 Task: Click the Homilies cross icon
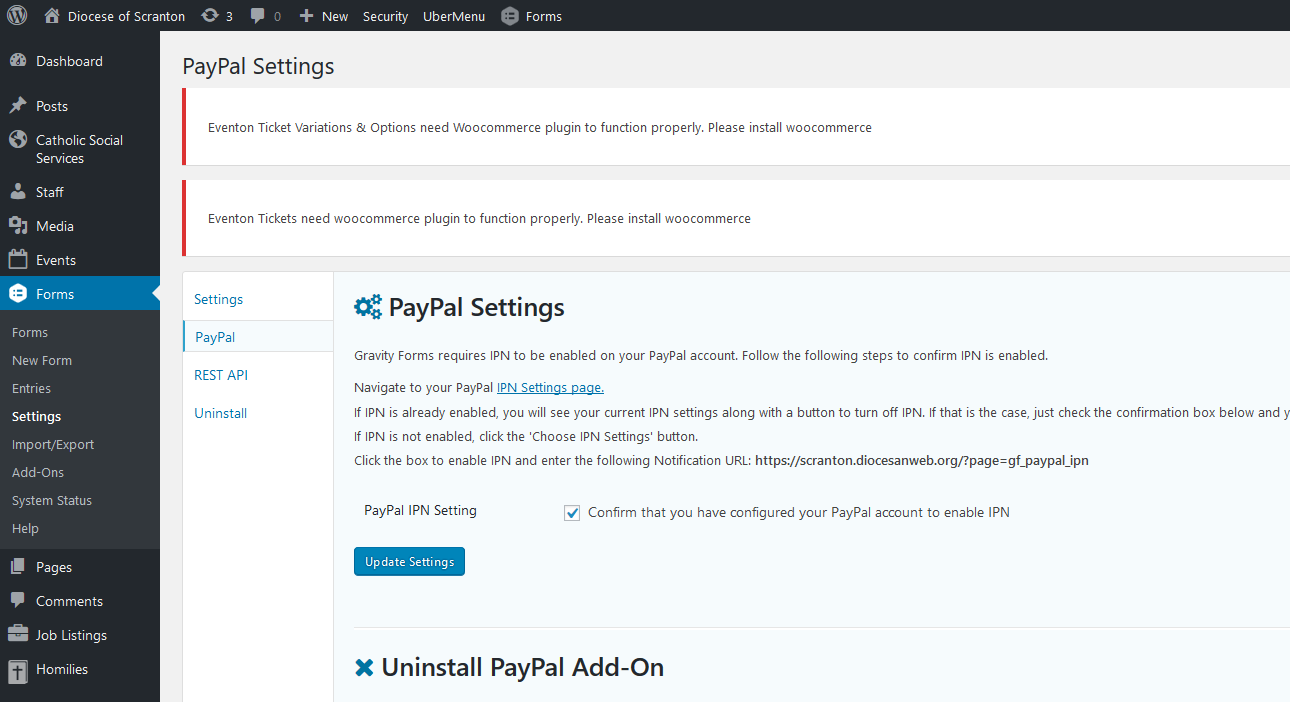(x=18, y=669)
